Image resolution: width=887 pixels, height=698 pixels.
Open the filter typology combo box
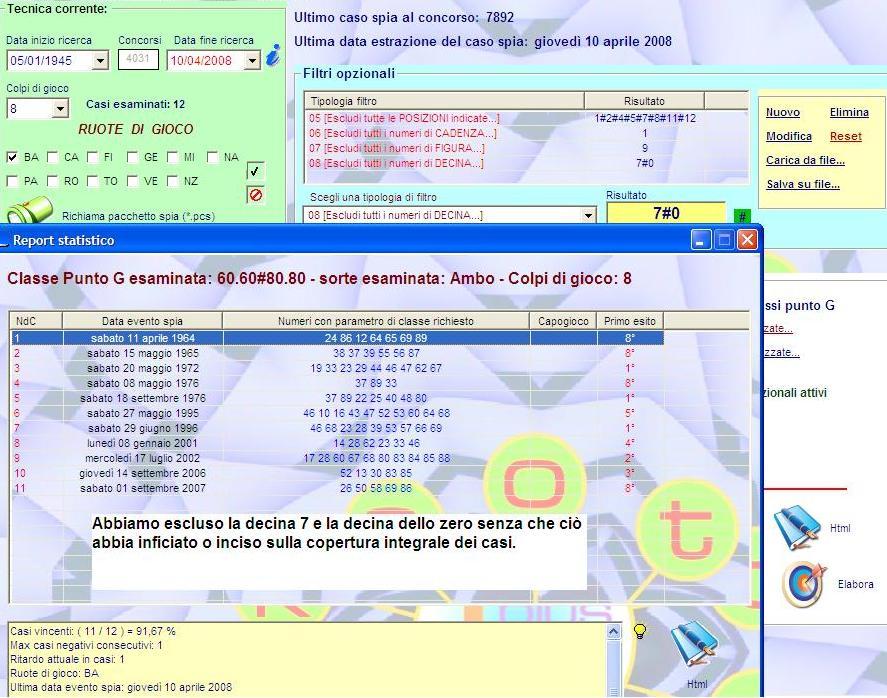588,215
